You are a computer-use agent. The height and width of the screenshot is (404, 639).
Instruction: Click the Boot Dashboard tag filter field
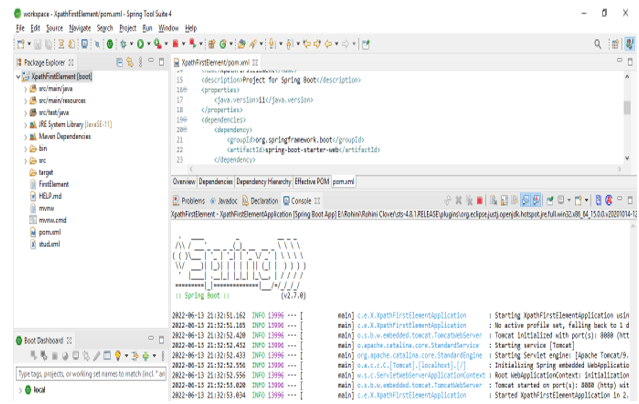click(91, 374)
